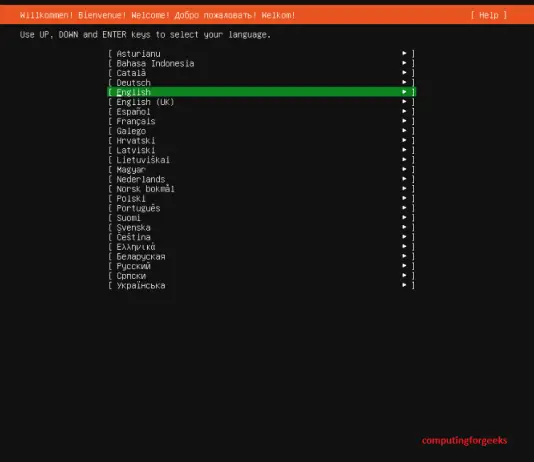Select Latviski language
534x462 pixels.
tap(262, 150)
